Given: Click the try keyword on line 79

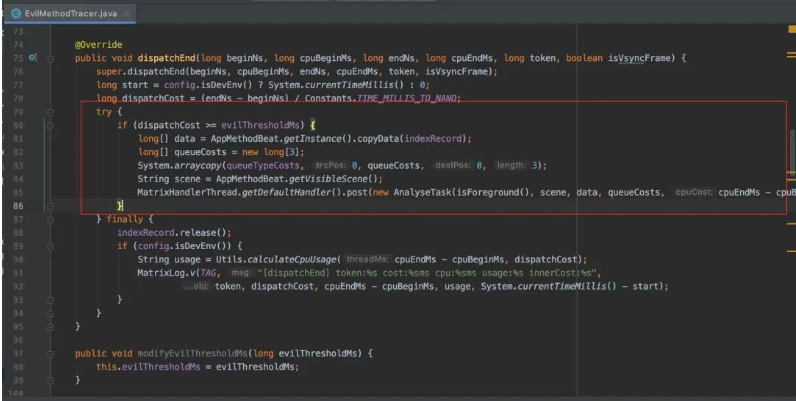Looking at the screenshot, I should coord(104,112).
